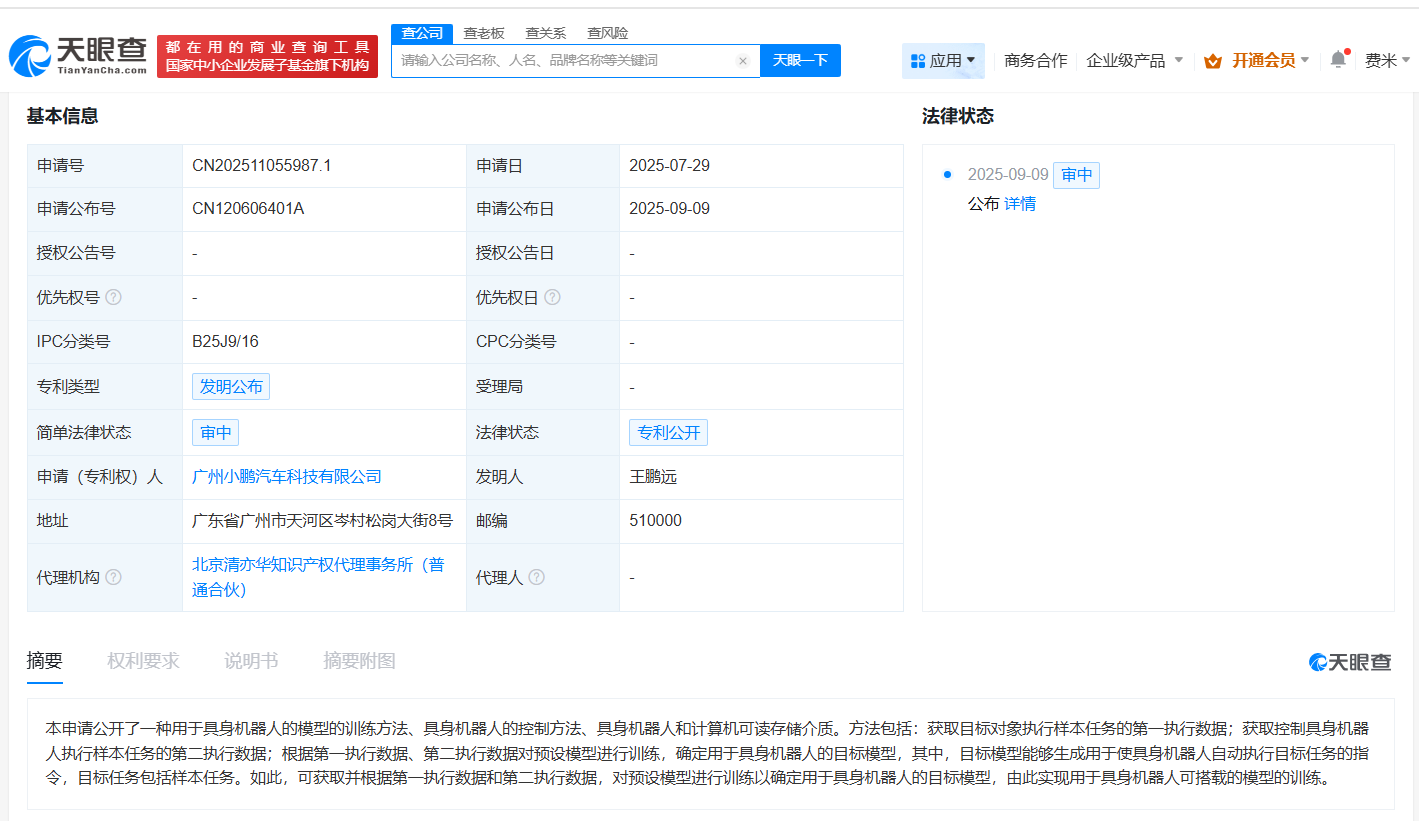Click the 应用 grid icon in navbar
The width and height of the screenshot is (1419, 821).
919,60
